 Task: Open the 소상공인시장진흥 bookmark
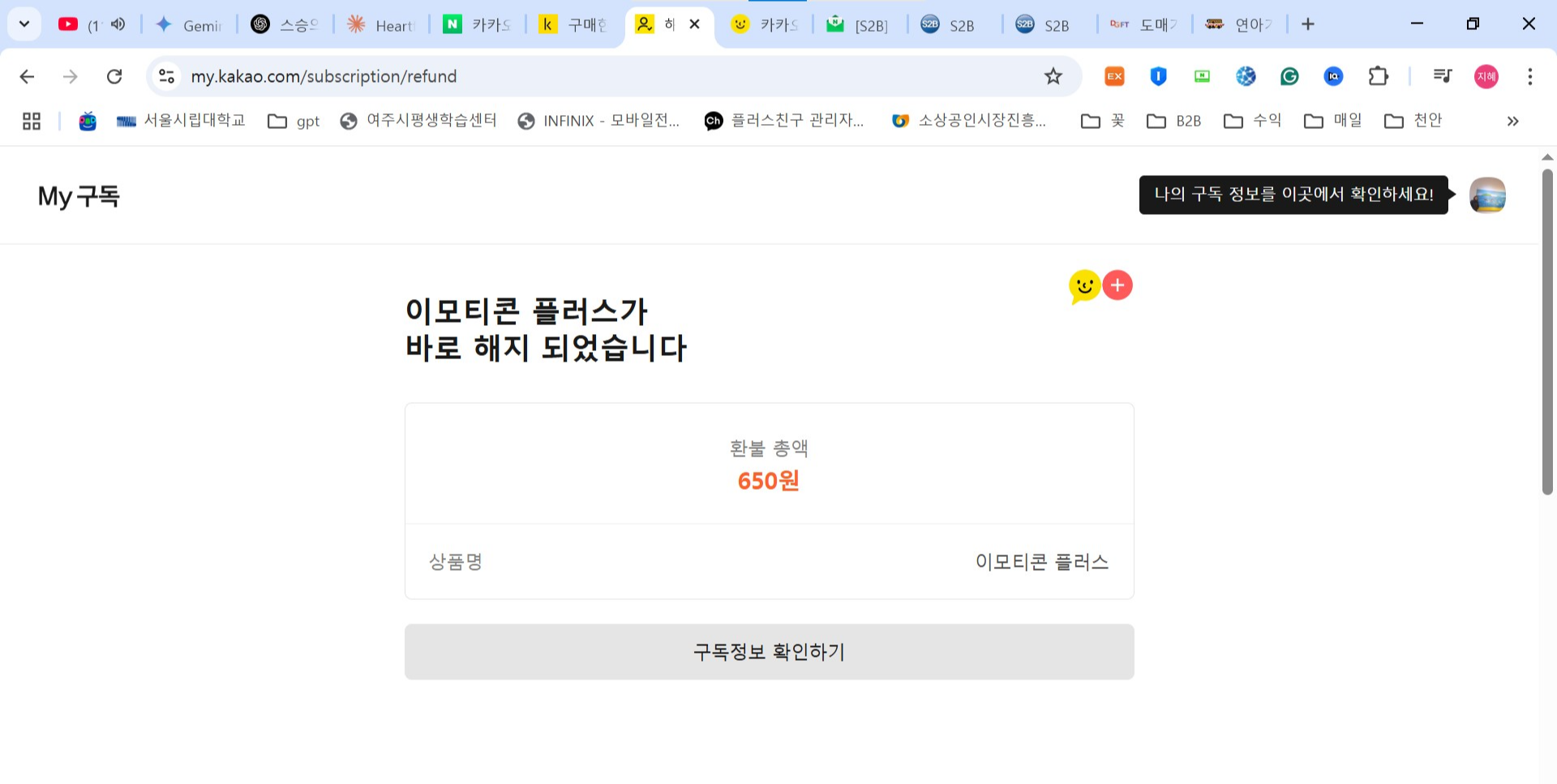(969, 121)
